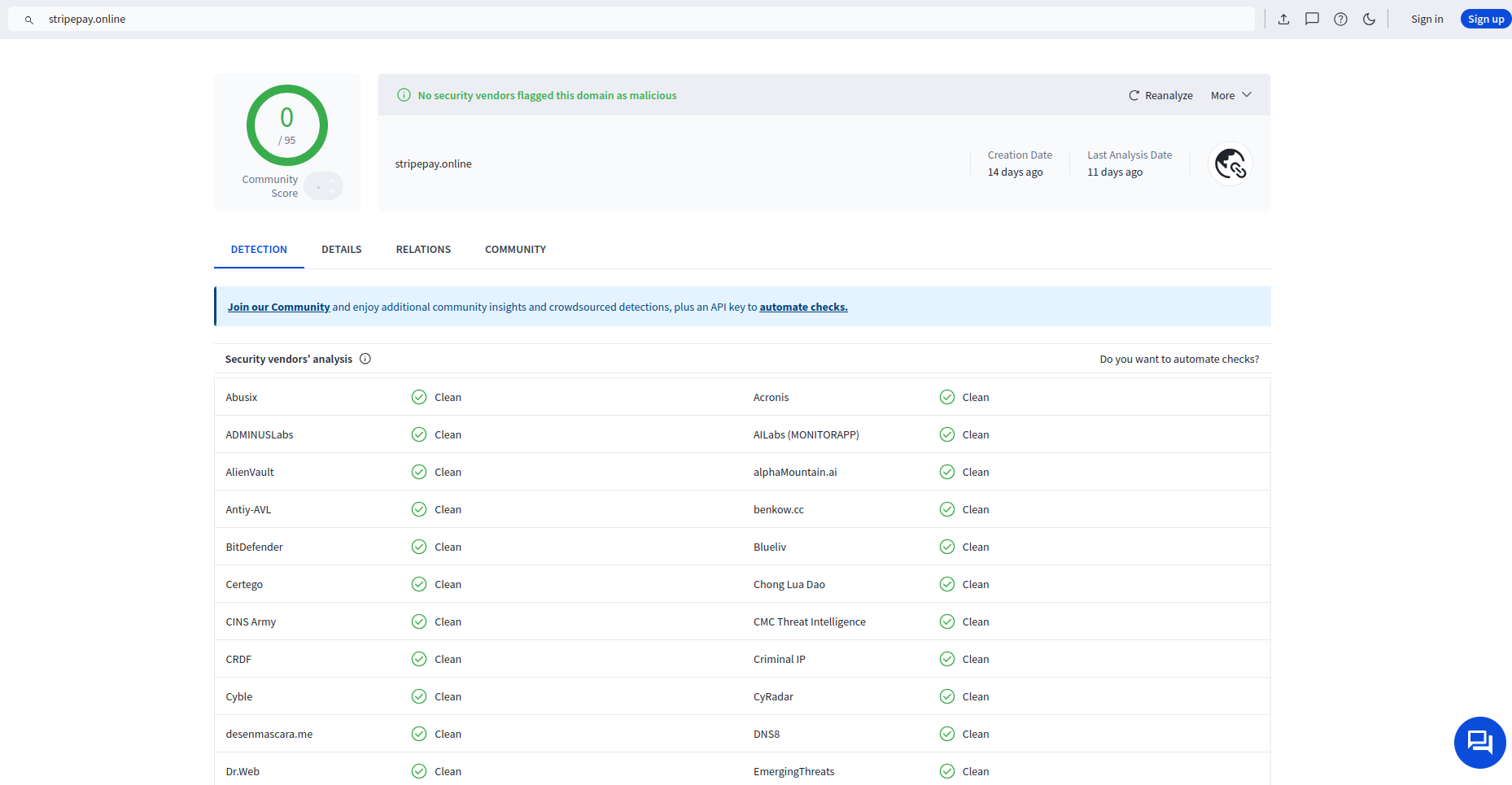Screen dimensions: 1512x785
Task: Open the automate checks link in the banner
Action: [x=803, y=307]
